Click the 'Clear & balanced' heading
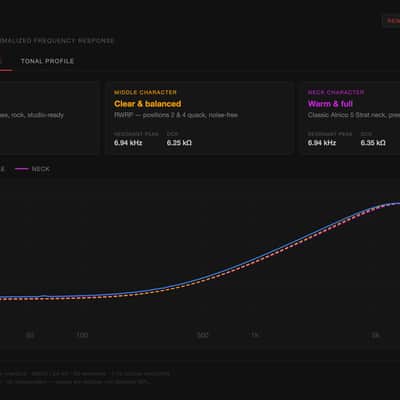 tap(148, 104)
